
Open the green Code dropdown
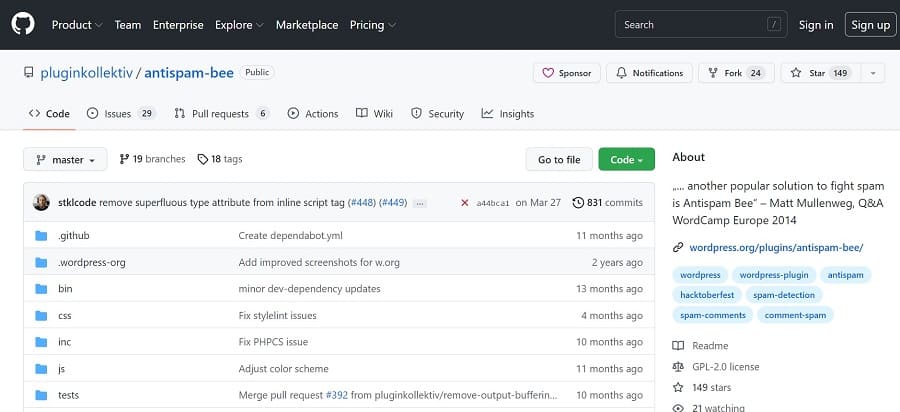click(x=626, y=160)
